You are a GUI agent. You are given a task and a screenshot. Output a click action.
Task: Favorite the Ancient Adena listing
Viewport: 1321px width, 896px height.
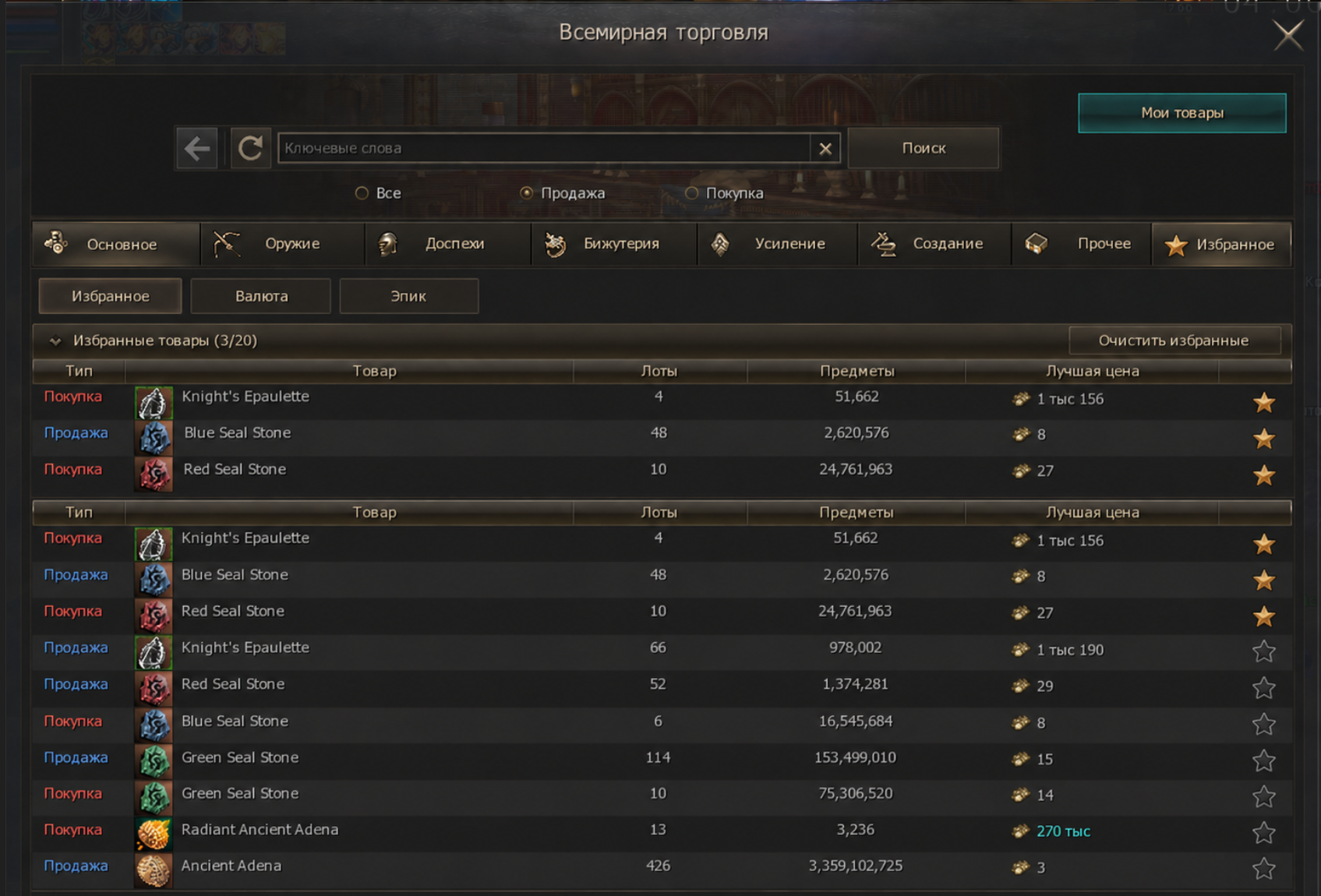click(x=1263, y=868)
